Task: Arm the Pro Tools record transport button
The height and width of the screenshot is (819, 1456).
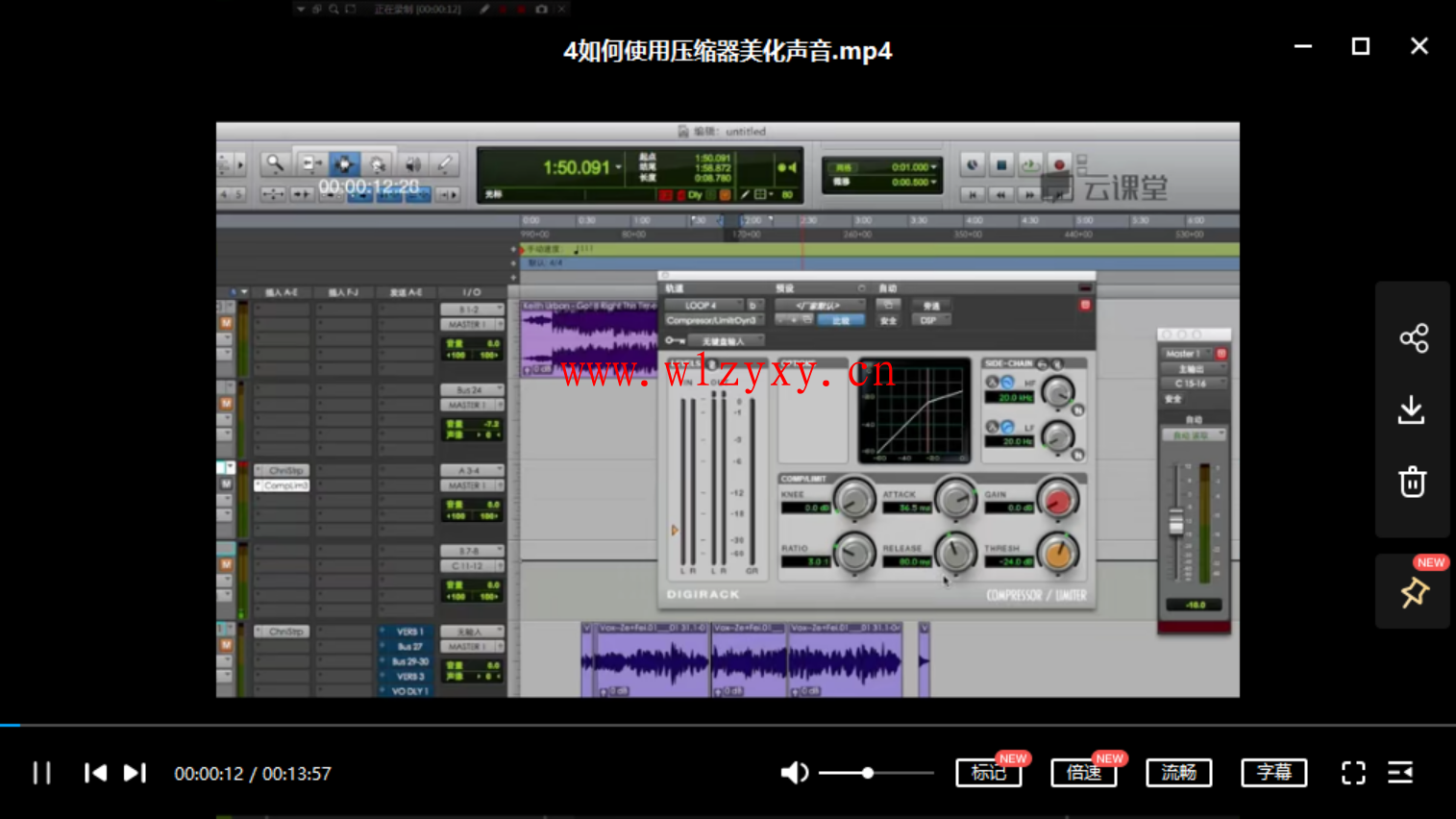Action: (x=1059, y=165)
